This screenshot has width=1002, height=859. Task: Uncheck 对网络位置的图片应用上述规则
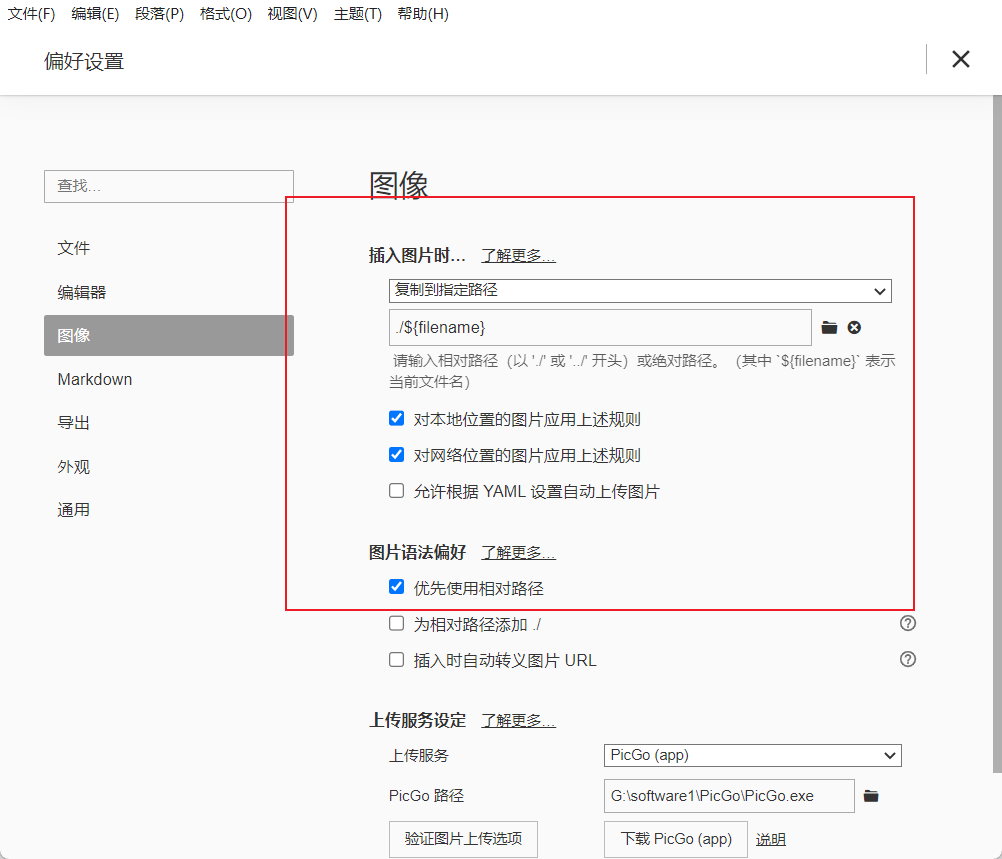click(x=396, y=454)
